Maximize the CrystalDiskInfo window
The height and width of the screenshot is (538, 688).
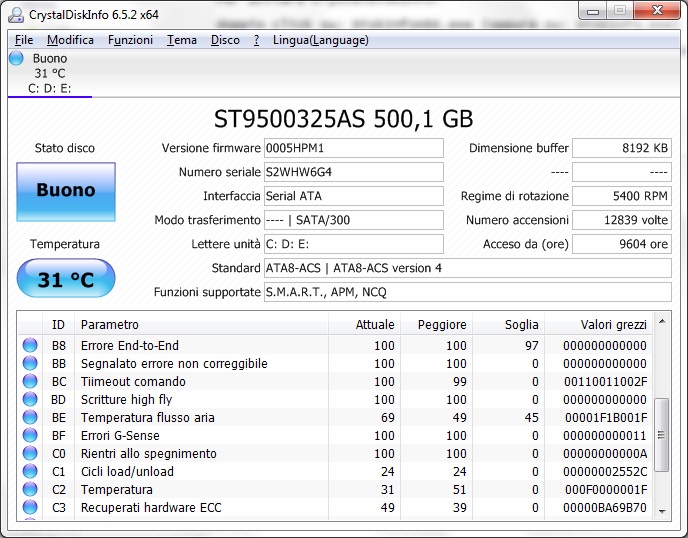620,11
